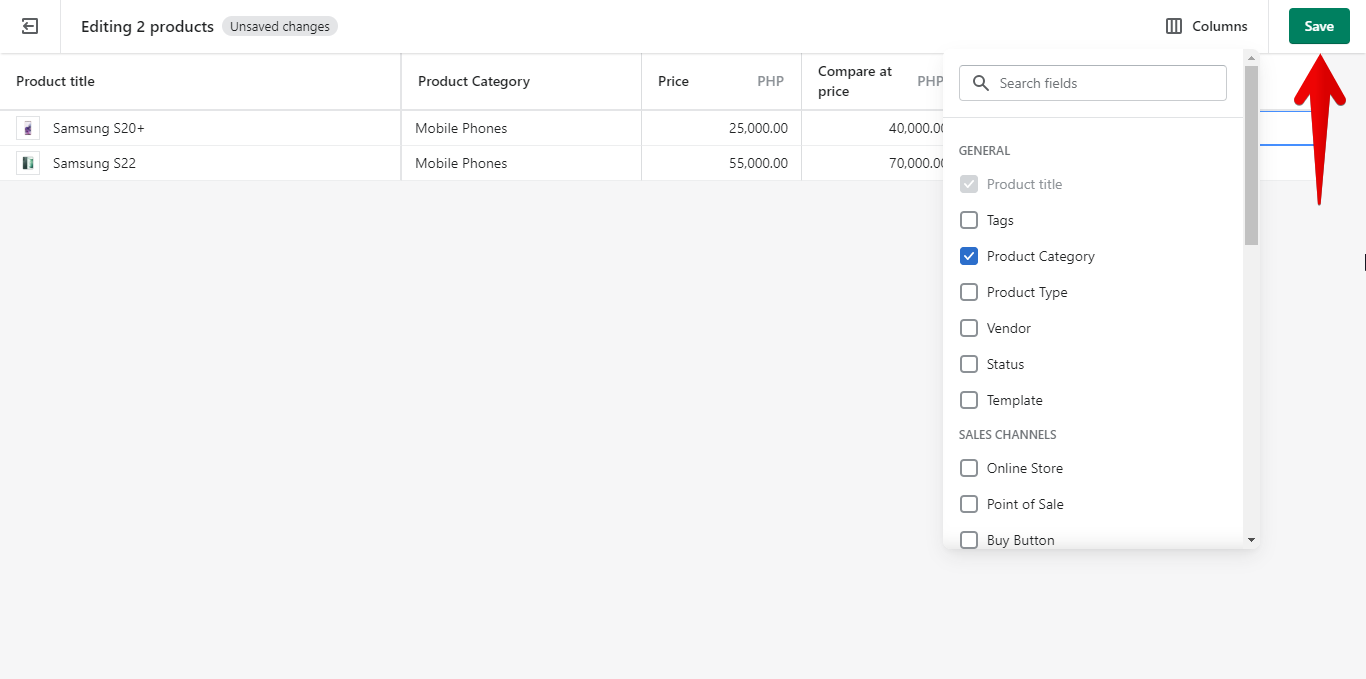Enable the Product Type column
1366x679 pixels.
(969, 292)
